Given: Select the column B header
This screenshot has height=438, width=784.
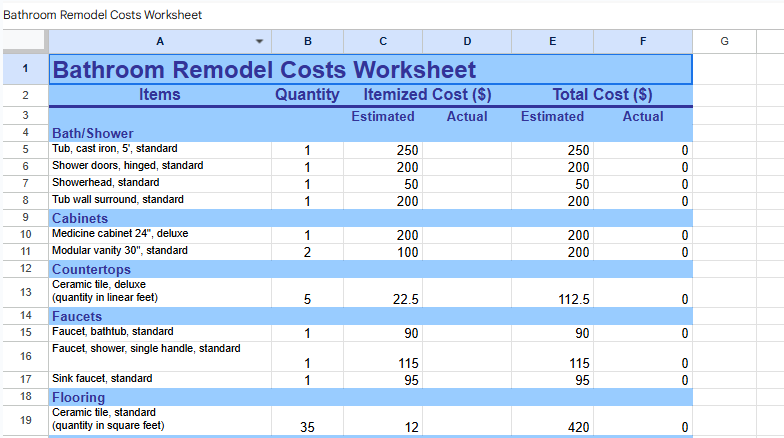Looking at the screenshot, I should point(307,41).
